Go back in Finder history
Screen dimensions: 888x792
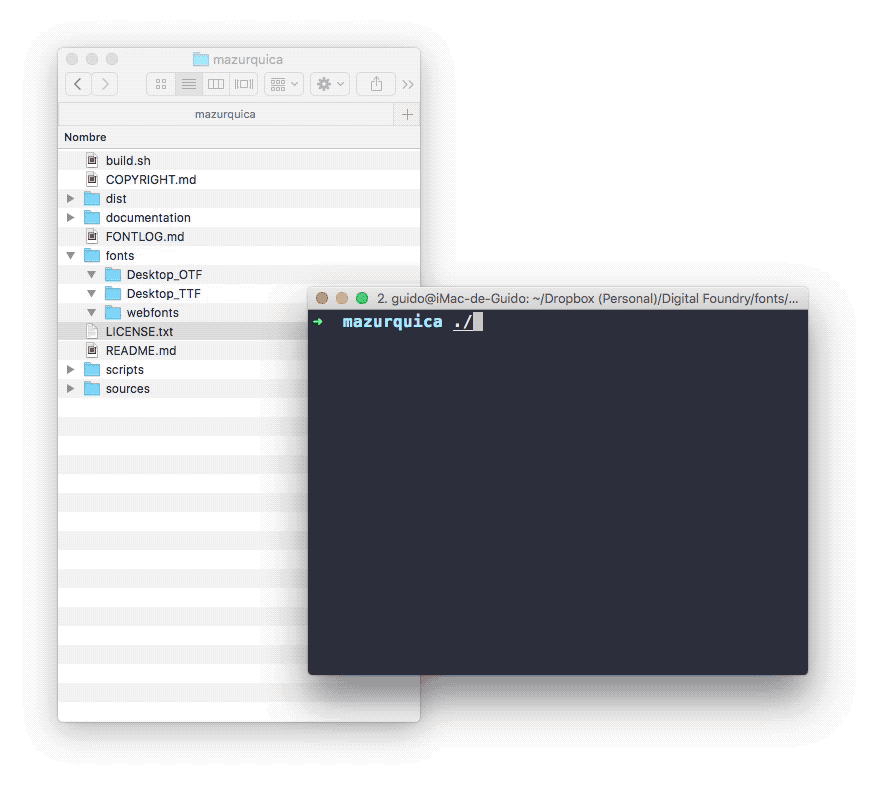click(78, 84)
